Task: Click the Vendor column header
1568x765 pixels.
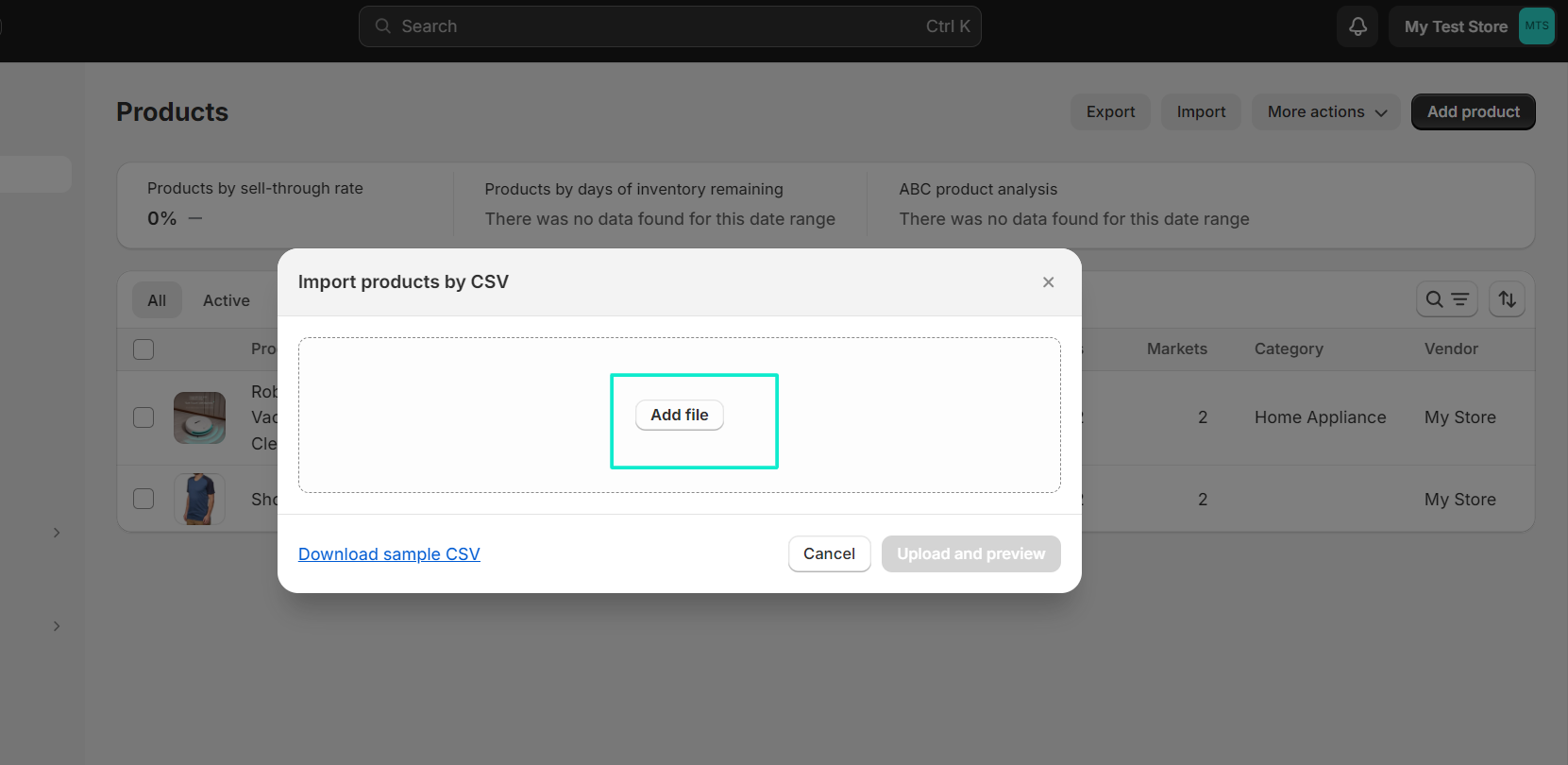Action: [1451, 348]
